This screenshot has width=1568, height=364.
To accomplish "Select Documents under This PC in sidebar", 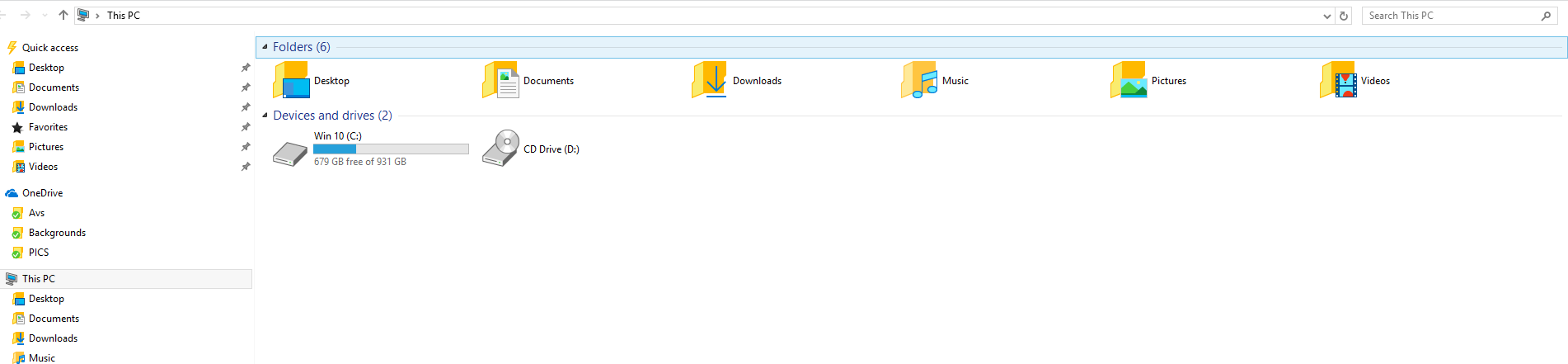I will [x=54, y=319].
